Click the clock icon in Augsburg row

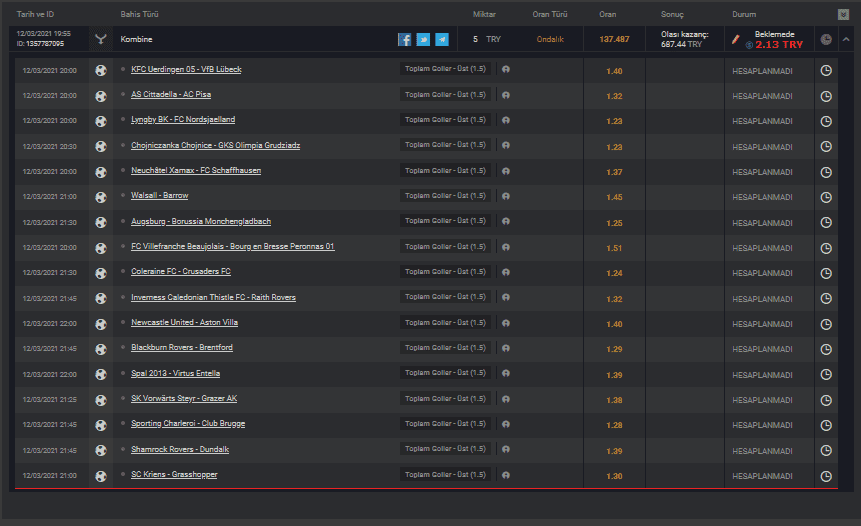826,223
